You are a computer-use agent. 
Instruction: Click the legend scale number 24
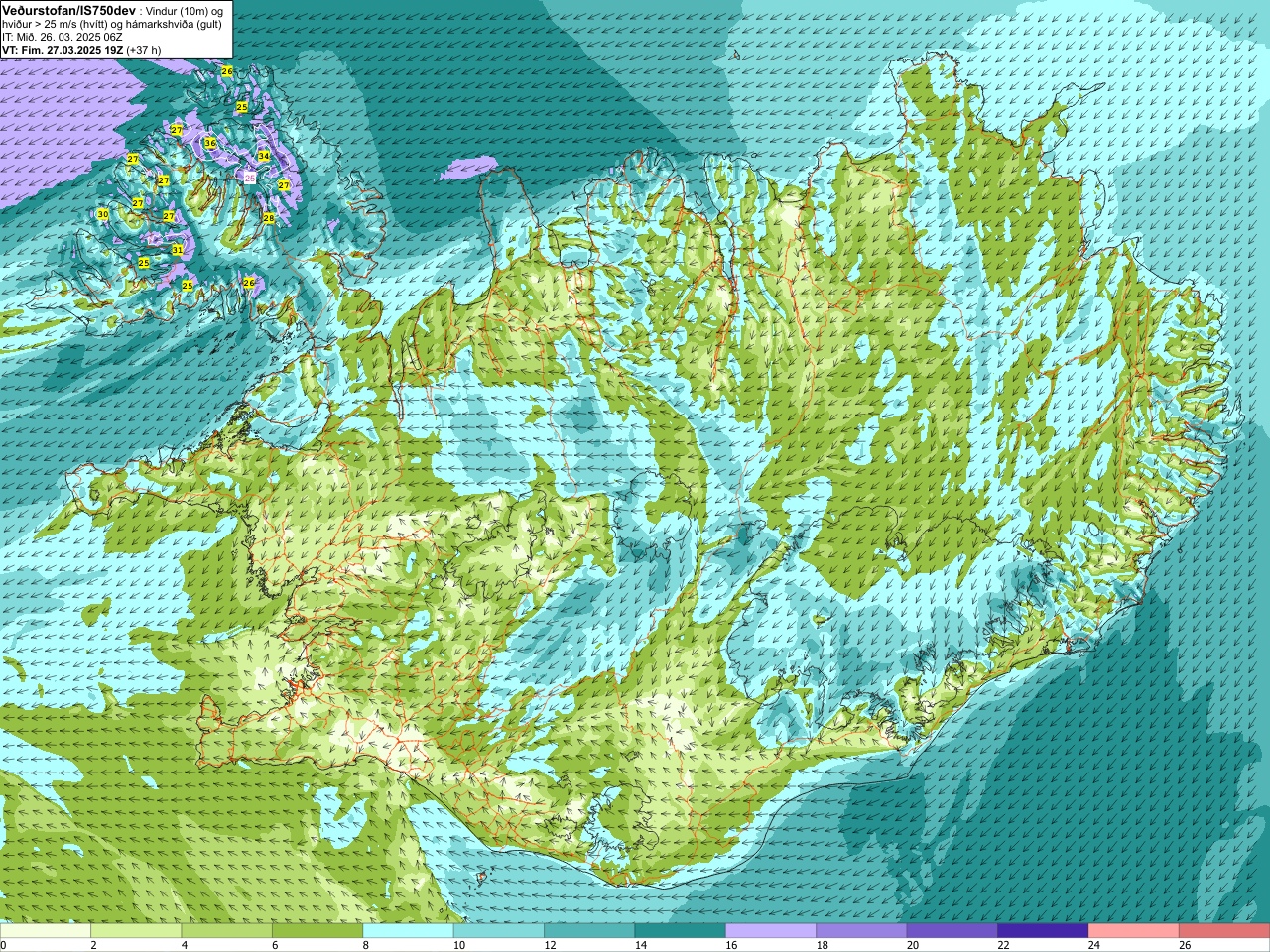tap(1094, 945)
